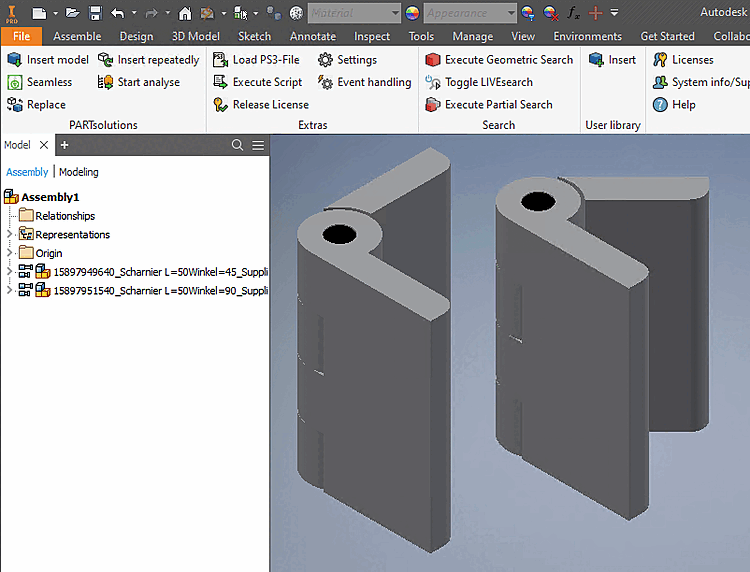Click the Save icon in quick access toolbar

click(95, 13)
